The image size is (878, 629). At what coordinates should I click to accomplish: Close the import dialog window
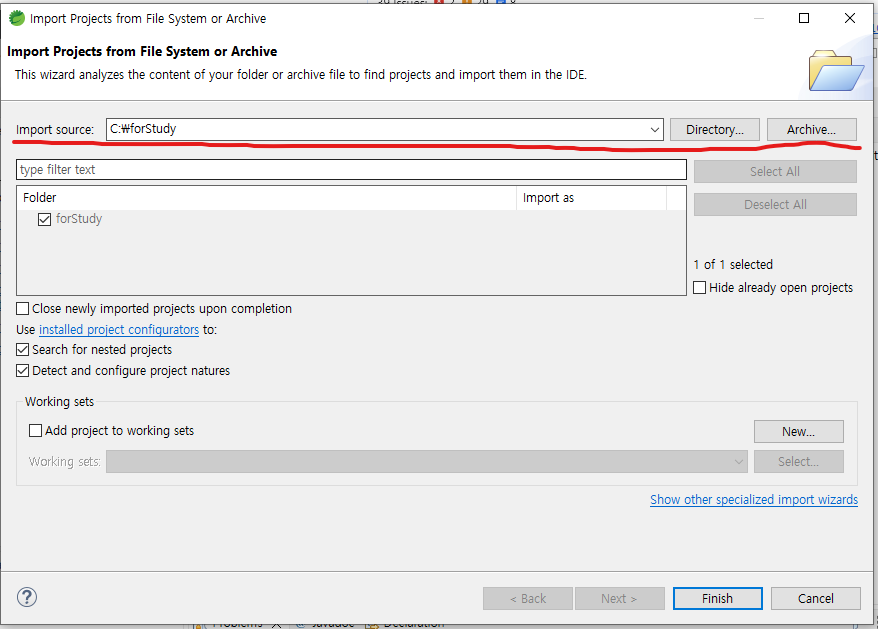point(849,18)
